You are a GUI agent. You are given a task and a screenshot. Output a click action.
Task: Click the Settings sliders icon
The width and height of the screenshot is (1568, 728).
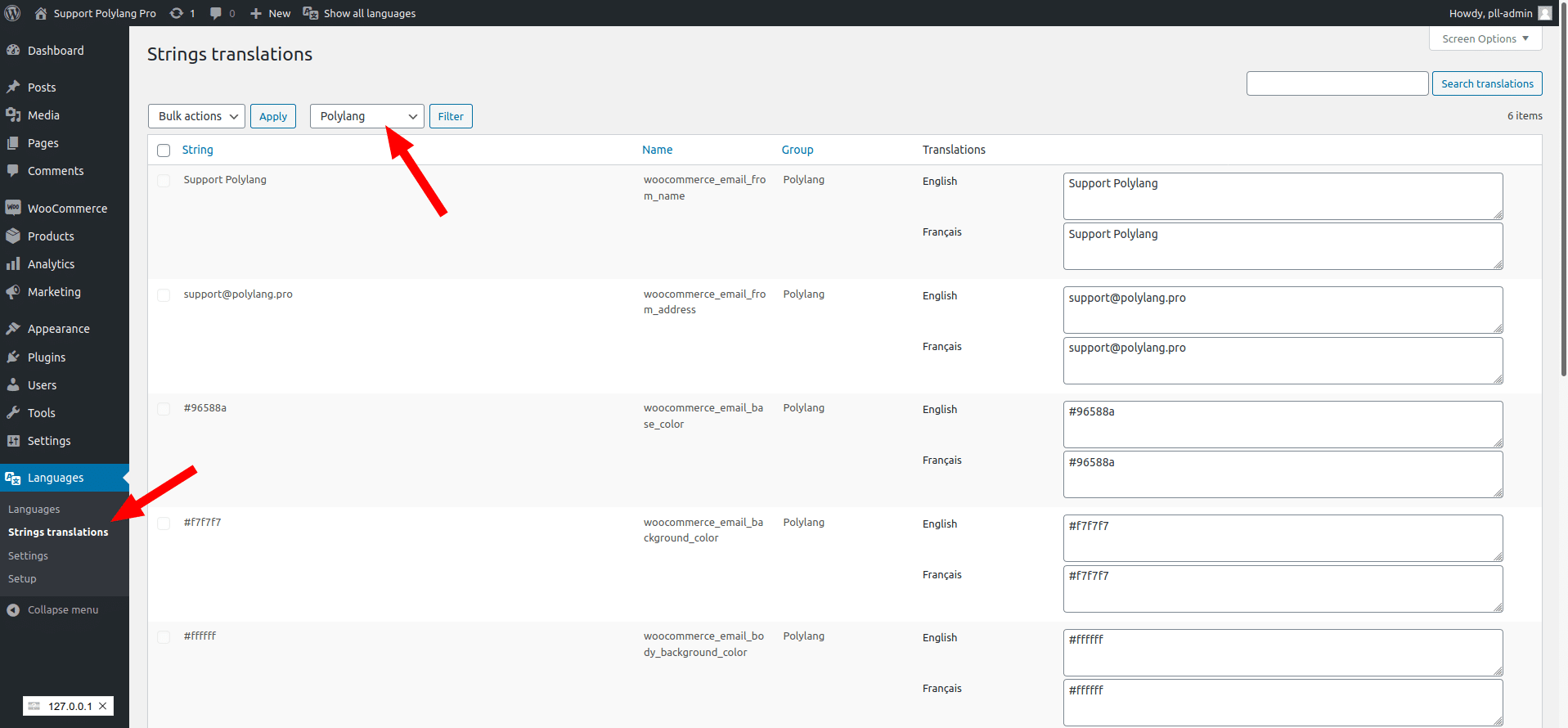pos(13,440)
